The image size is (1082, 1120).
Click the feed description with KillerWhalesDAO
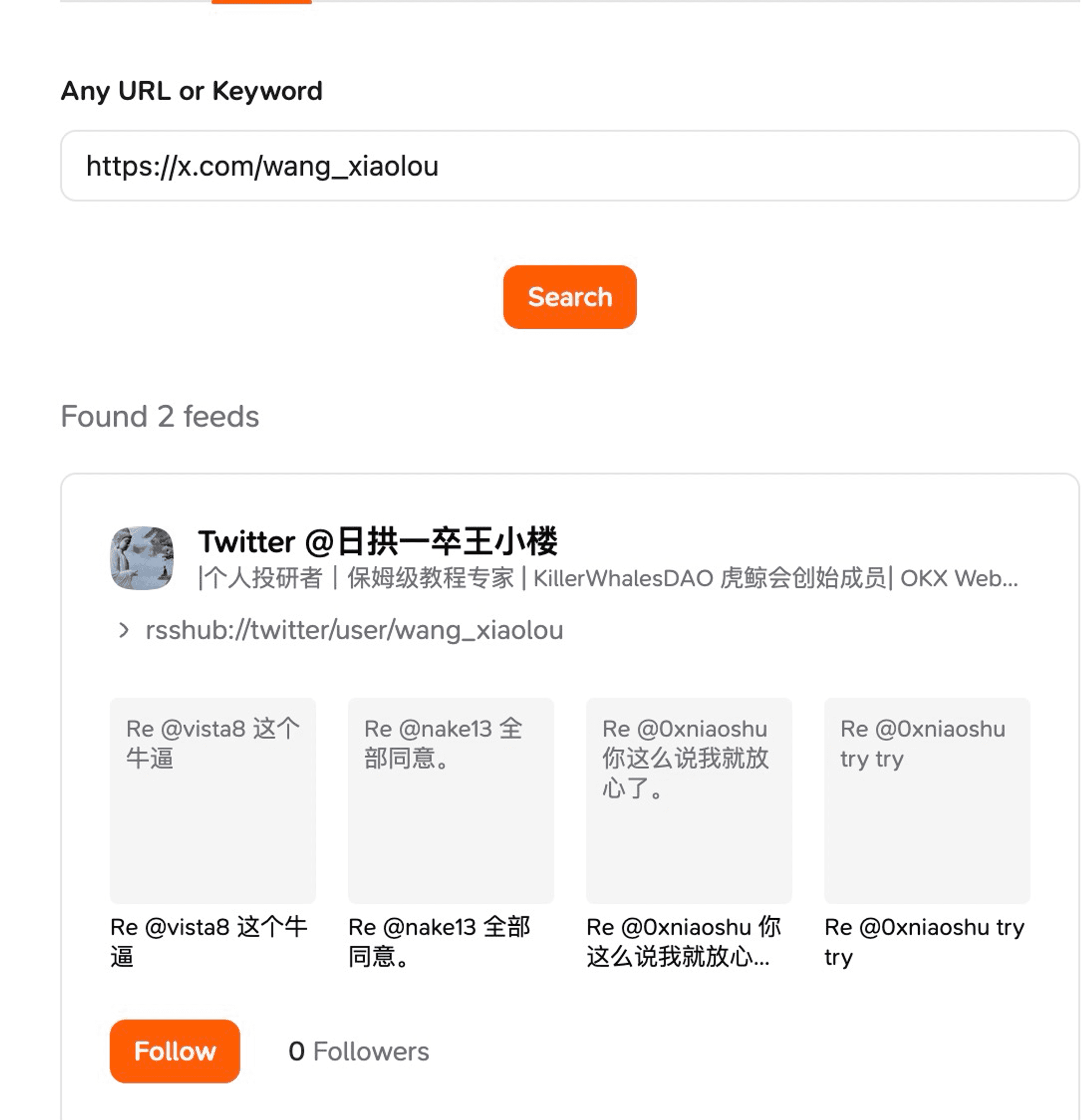(608, 578)
